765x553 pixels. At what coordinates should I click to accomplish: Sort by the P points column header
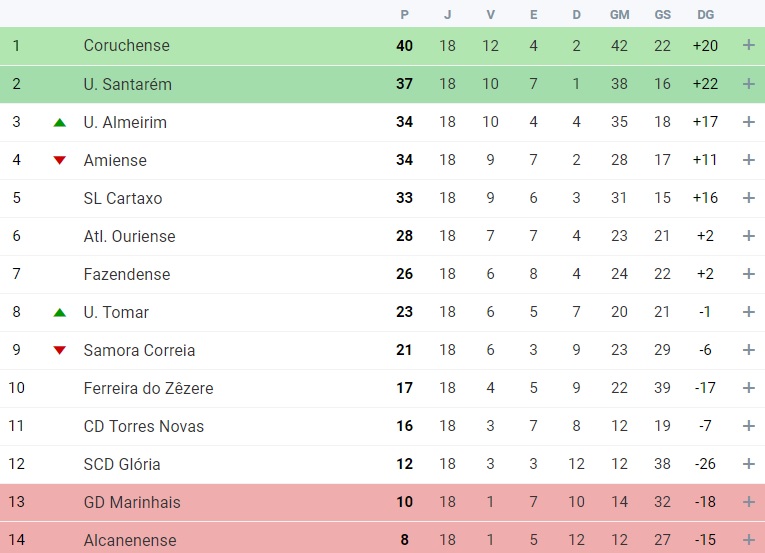coord(404,15)
